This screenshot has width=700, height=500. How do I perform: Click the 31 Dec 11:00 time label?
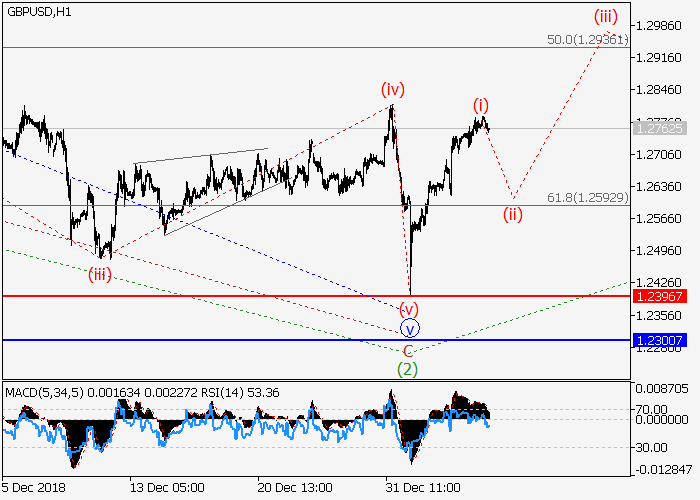click(424, 487)
